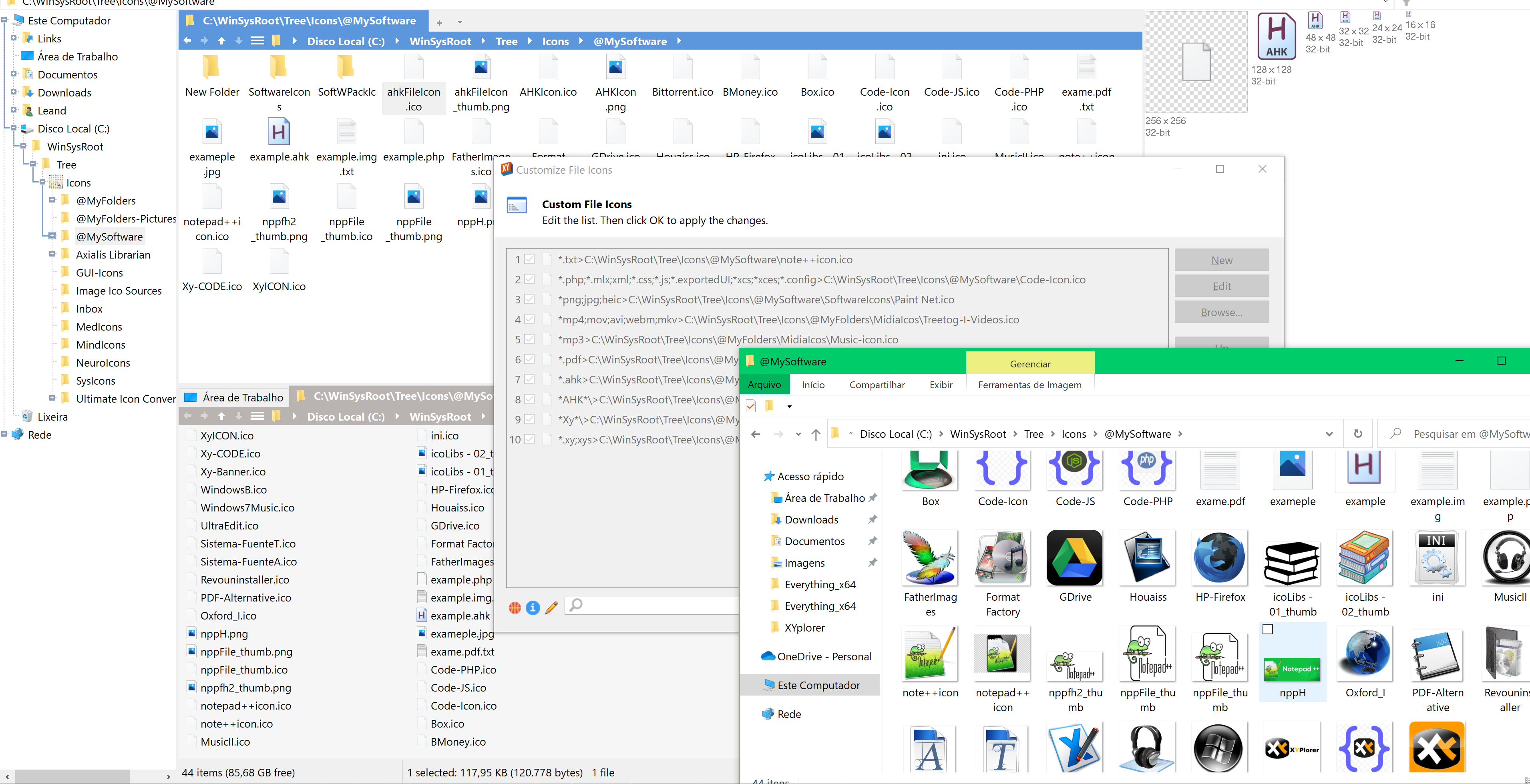Select the 128 x 128 AHK icon preview
1530x784 pixels.
pyautogui.click(x=1277, y=37)
